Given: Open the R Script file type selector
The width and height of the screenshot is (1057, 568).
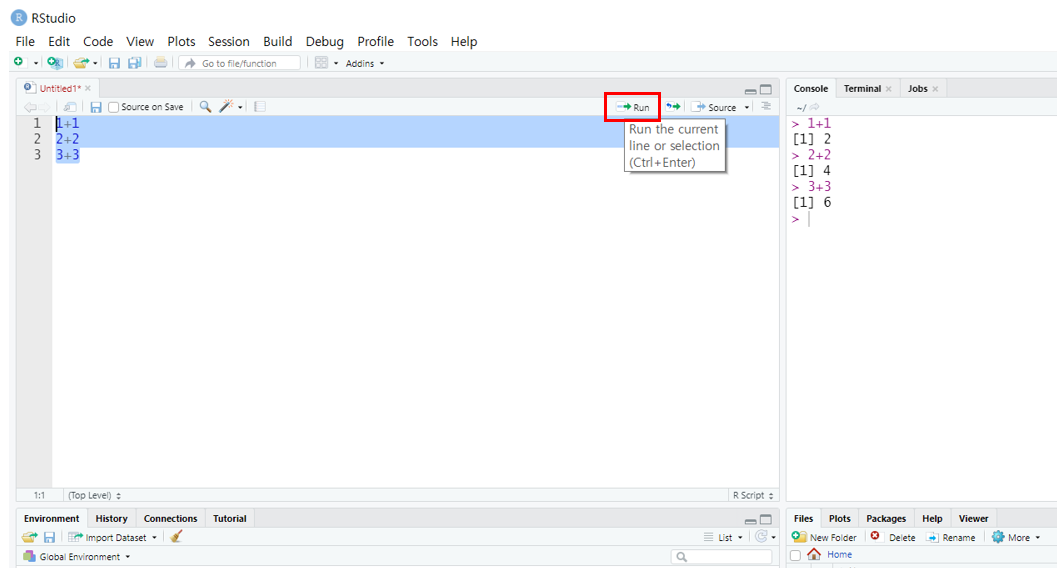Looking at the screenshot, I should point(753,495).
